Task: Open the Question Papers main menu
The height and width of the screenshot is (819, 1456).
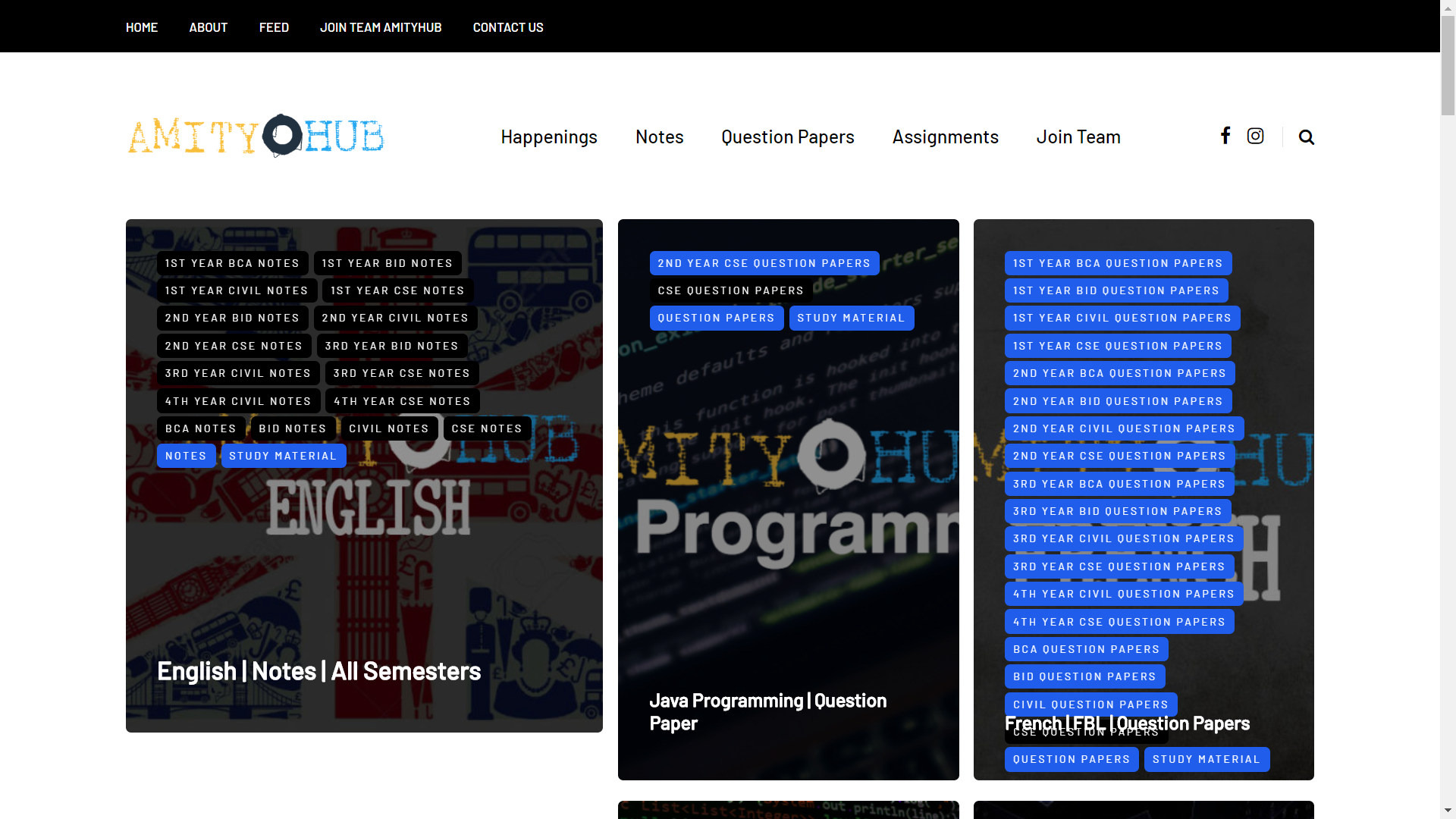Action: coord(787,136)
